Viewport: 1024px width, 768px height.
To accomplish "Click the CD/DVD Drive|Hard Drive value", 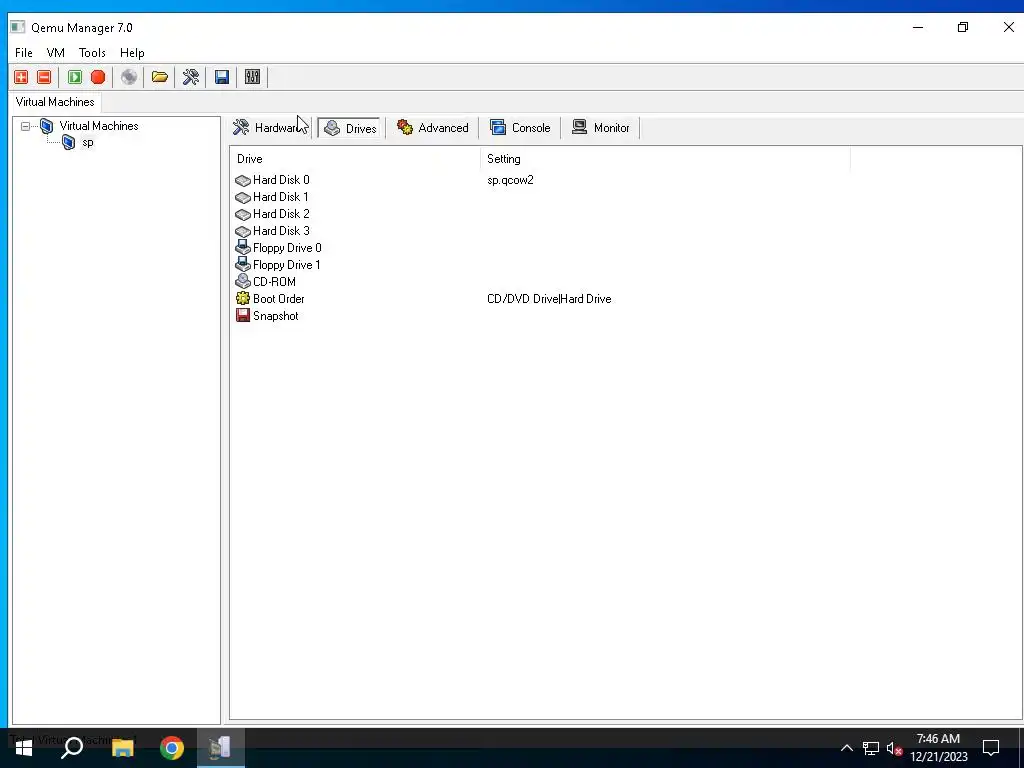I will [549, 298].
